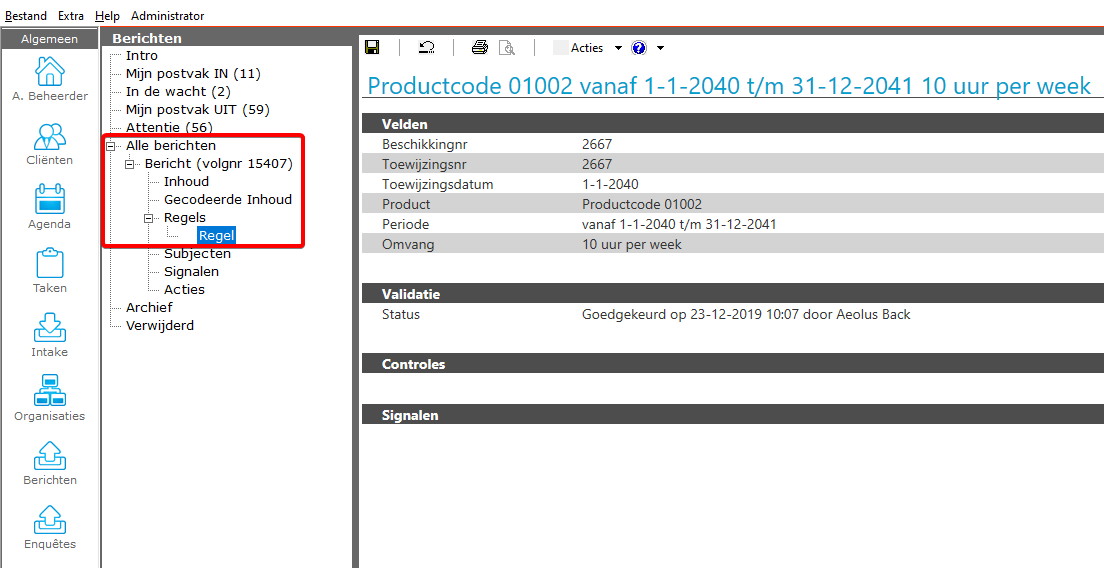Open the Agenda calendar
The height and width of the screenshot is (568, 1104).
click(x=50, y=207)
